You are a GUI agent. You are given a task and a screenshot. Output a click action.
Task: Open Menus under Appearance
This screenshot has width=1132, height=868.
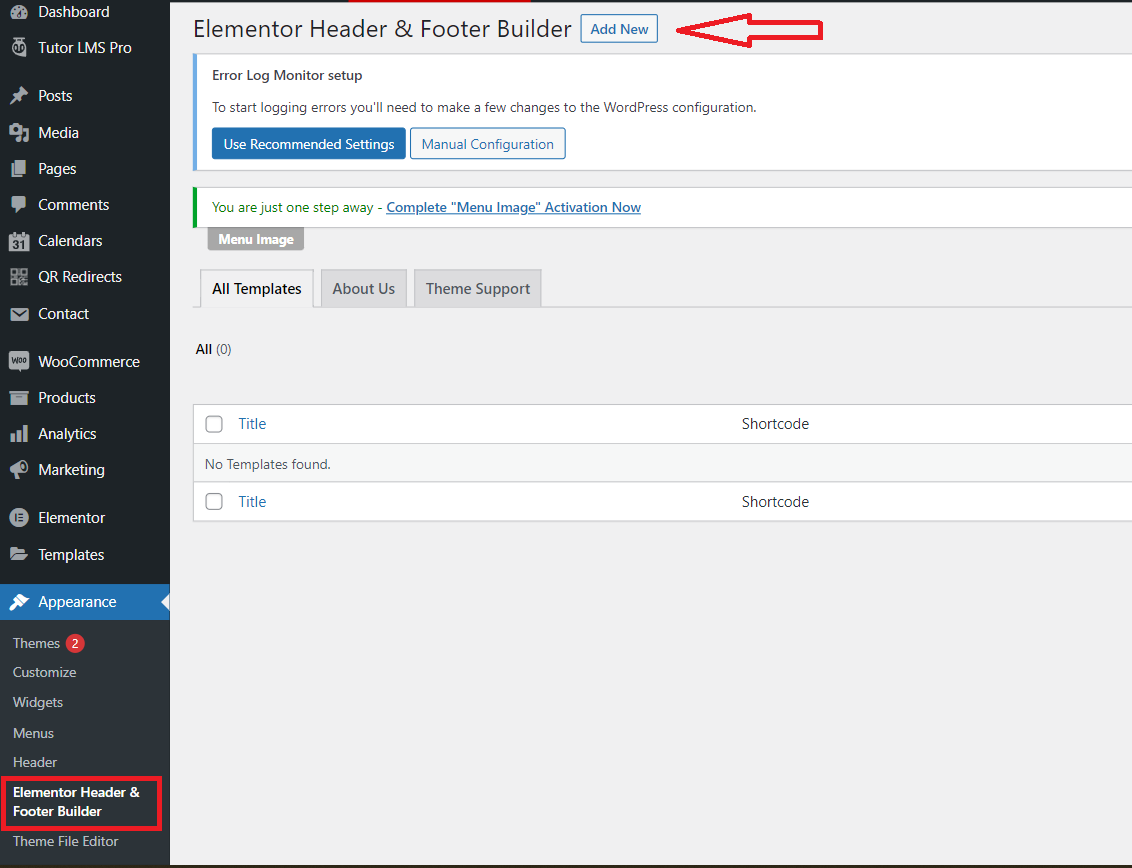tap(33, 733)
